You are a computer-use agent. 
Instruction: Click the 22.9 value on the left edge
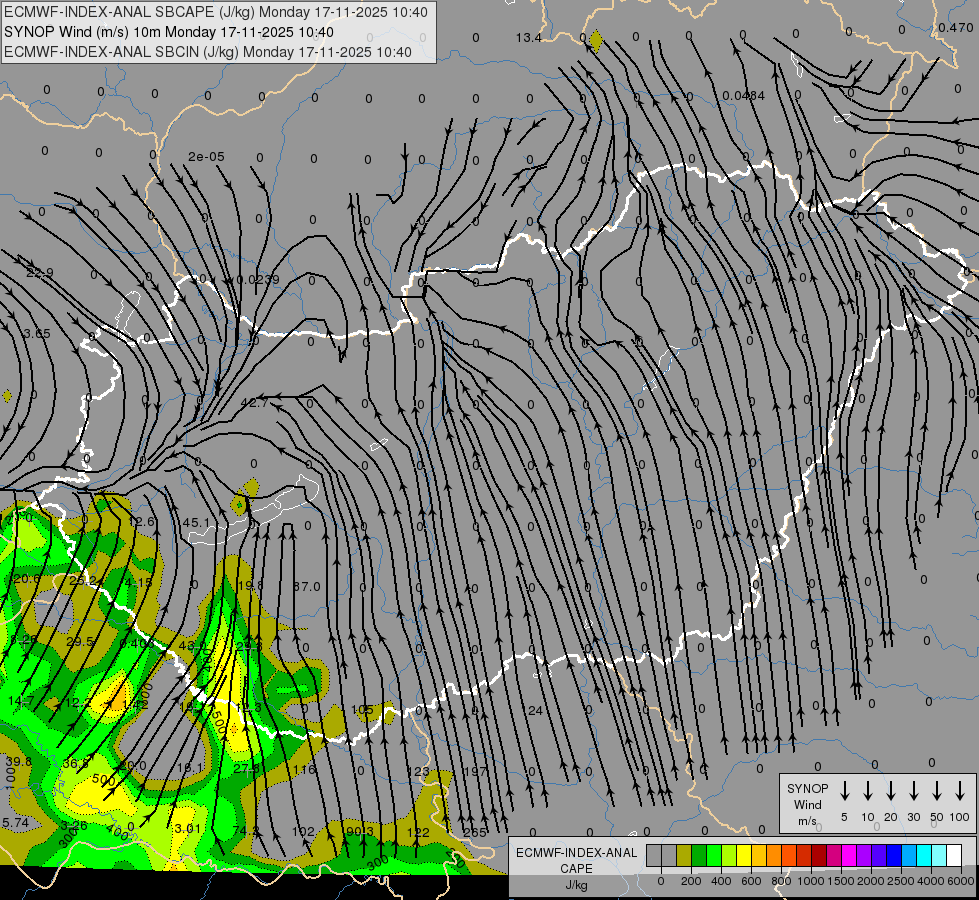point(40,273)
